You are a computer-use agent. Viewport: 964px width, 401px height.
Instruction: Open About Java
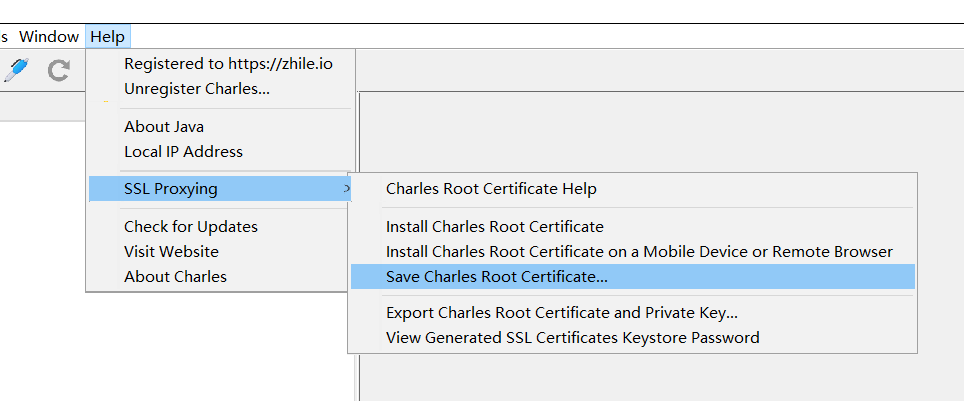click(x=221, y=127)
